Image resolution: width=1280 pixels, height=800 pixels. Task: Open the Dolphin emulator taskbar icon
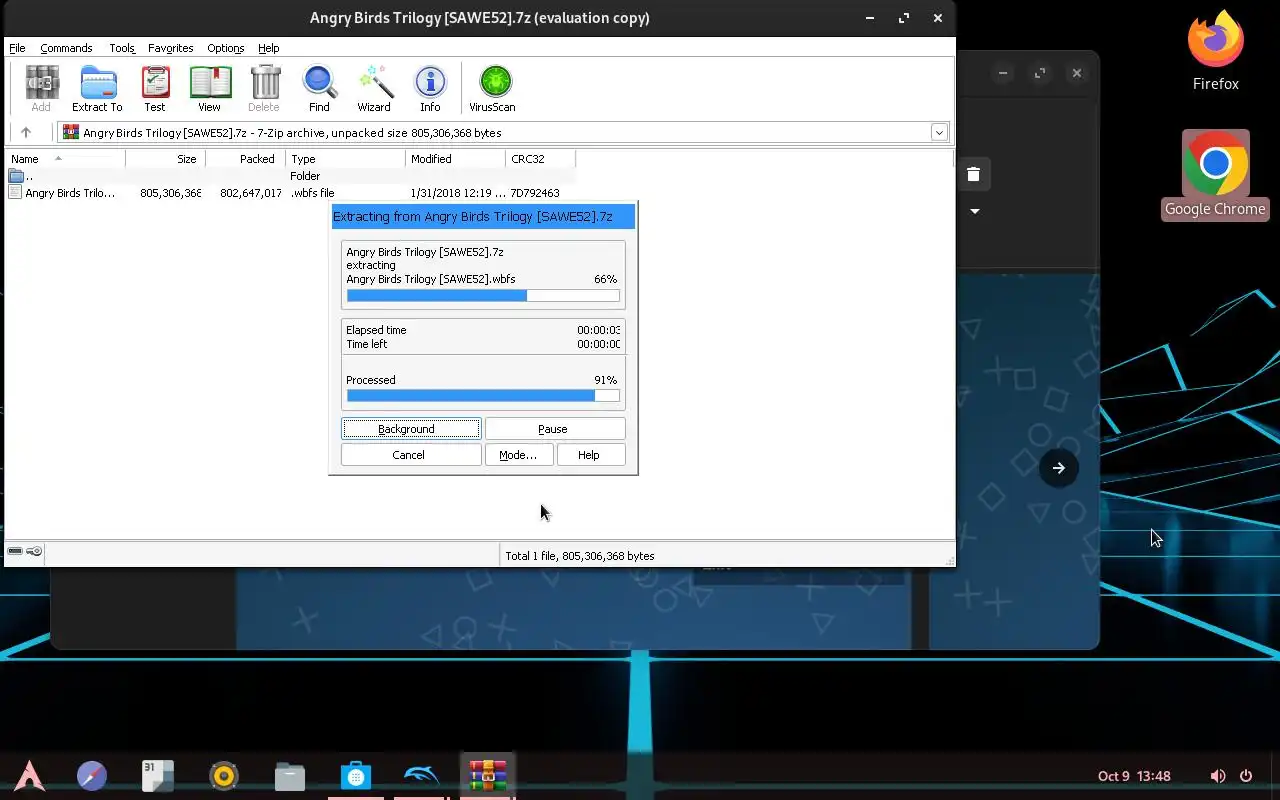(x=421, y=776)
